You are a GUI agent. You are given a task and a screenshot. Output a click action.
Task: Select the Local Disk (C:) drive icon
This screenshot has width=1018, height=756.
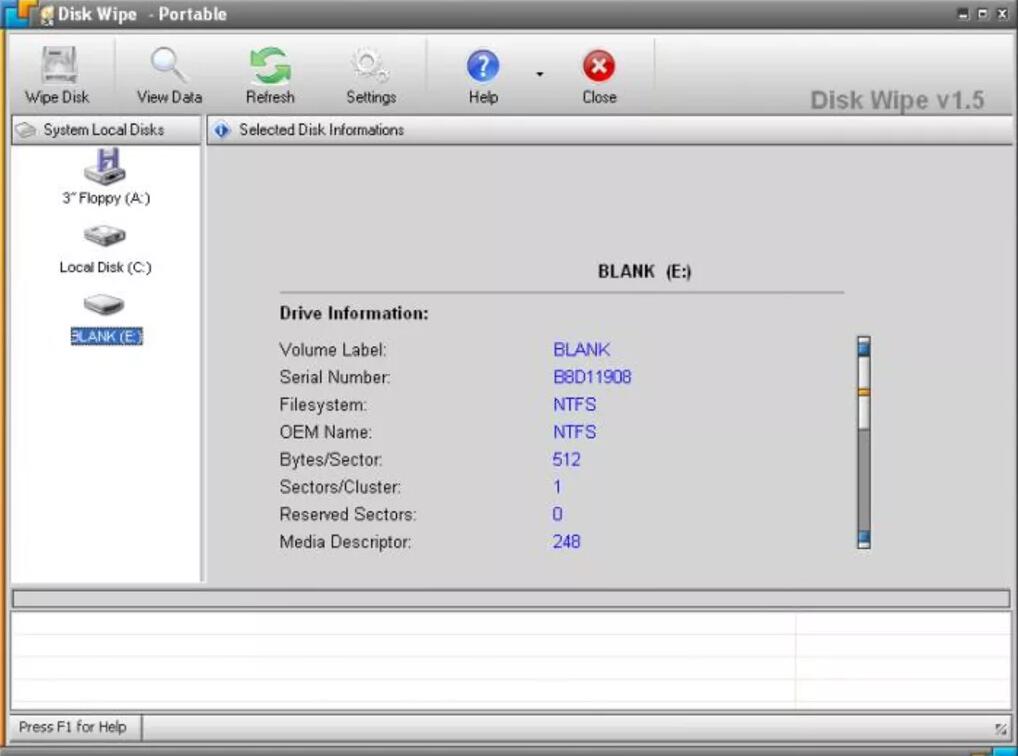tap(105, 236)
